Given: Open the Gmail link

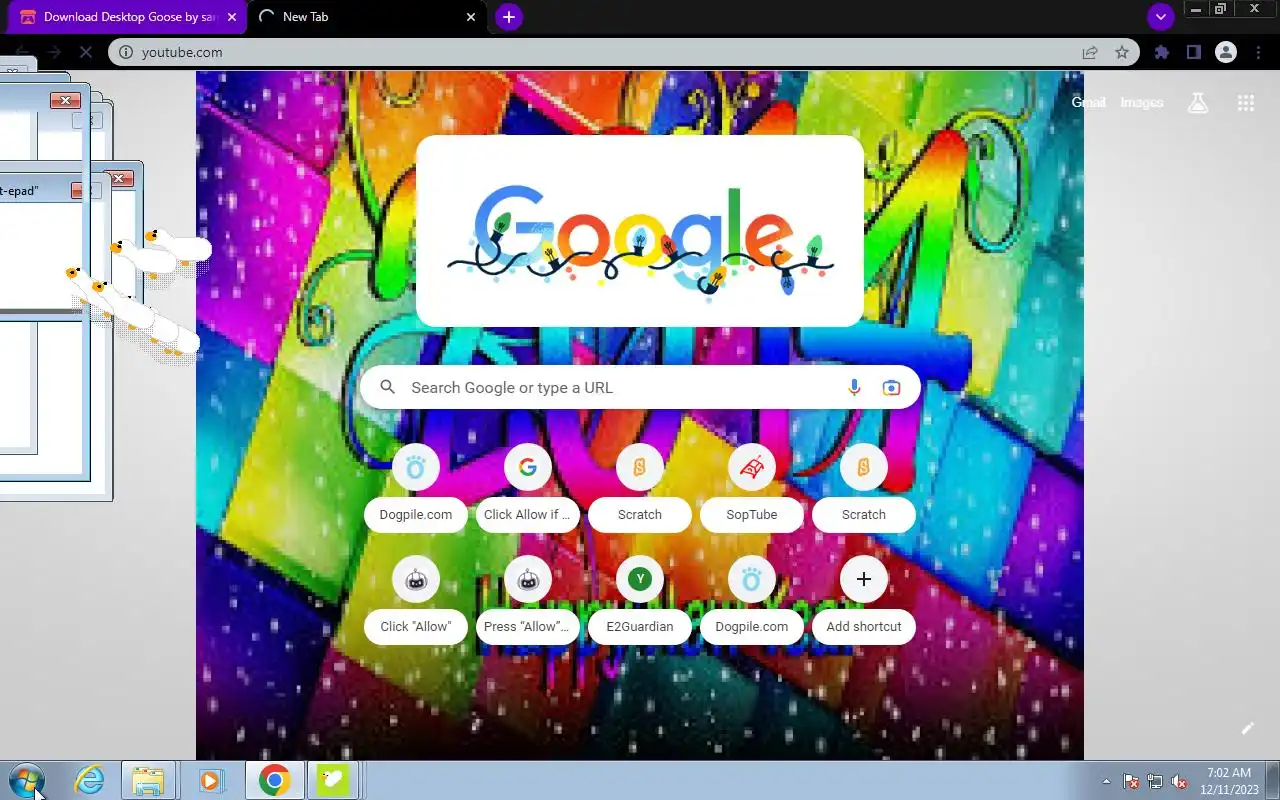Looking at the screenshot, I should click(1089, 102).
